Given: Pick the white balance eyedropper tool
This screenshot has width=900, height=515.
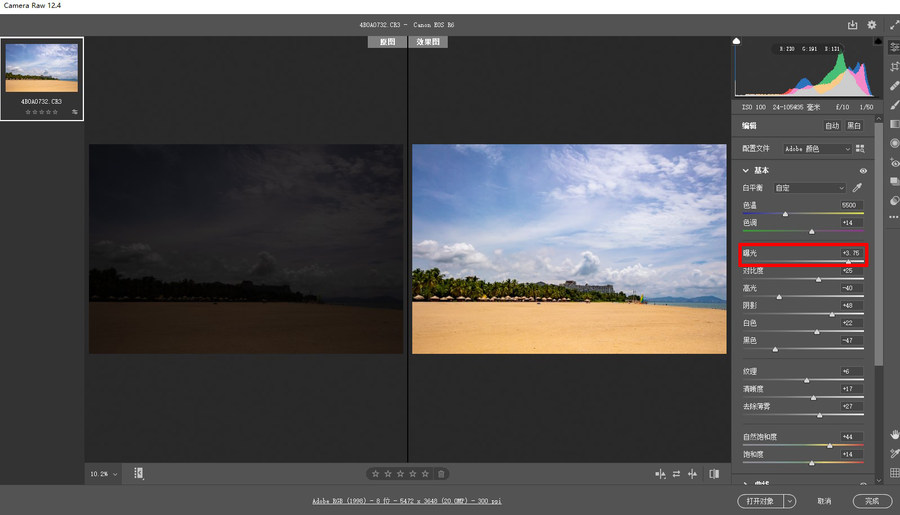Looking at the screenshot, I should coord(857,188).
